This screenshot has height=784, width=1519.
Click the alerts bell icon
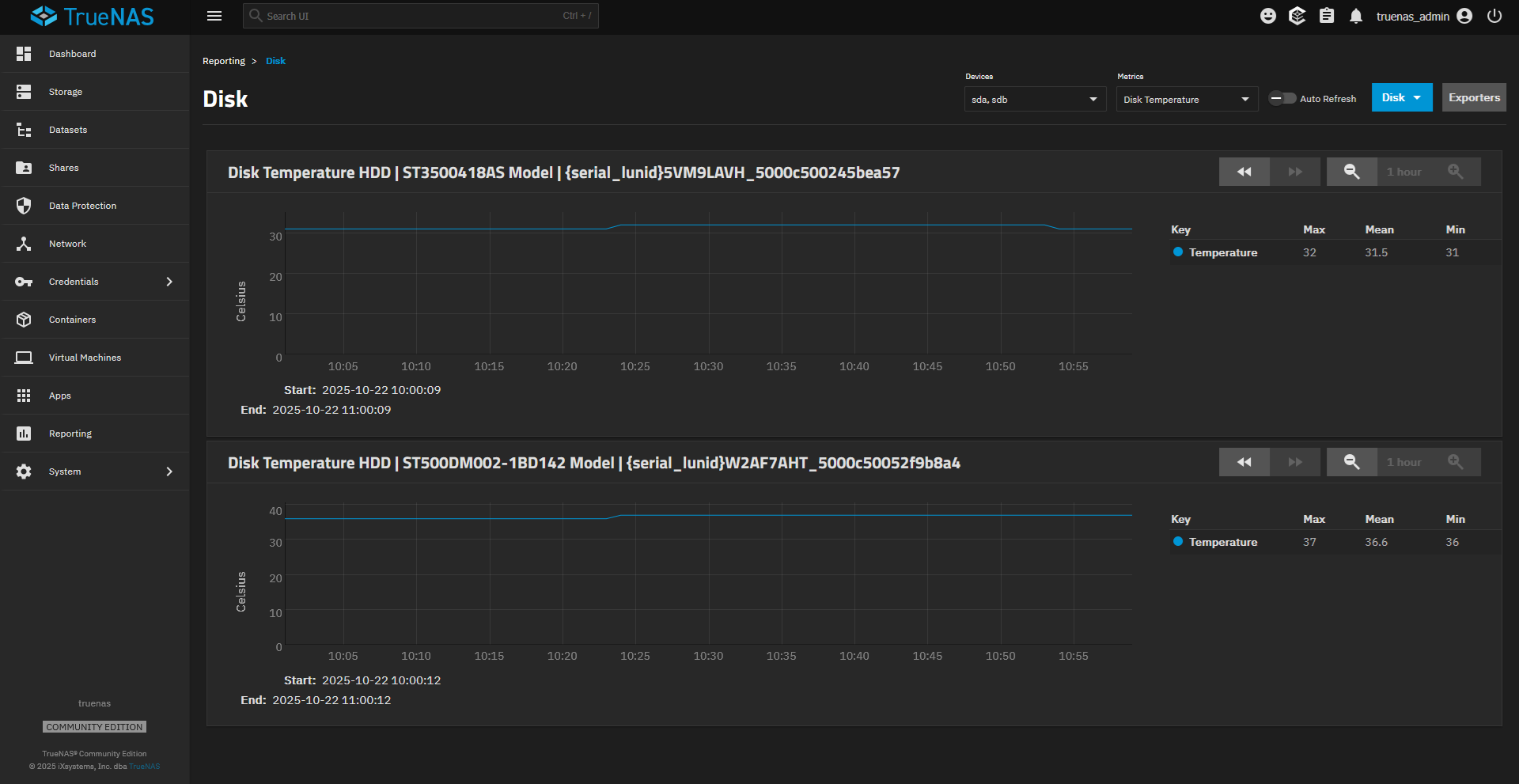click(x=1355, y=17)
